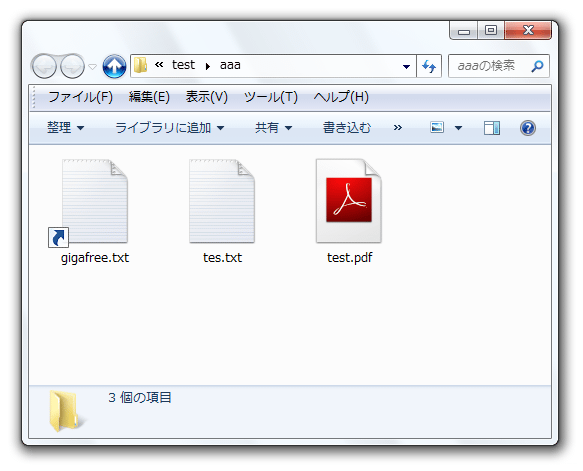Go back with the Back arrow button
Viewport: 583px width, 471px height.
click(44, 66)
